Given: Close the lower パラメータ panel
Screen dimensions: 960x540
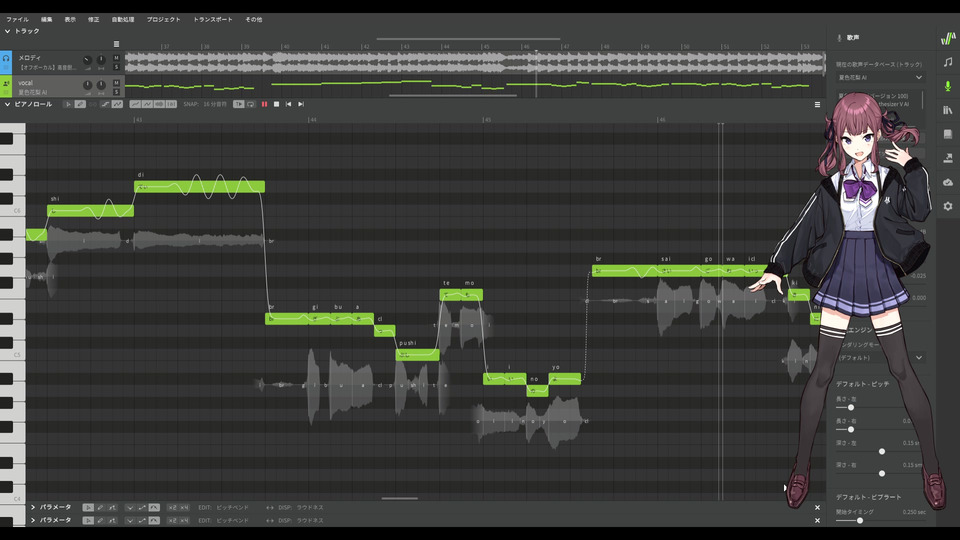Looking at the screenshot, I should [x=817, y=520].
